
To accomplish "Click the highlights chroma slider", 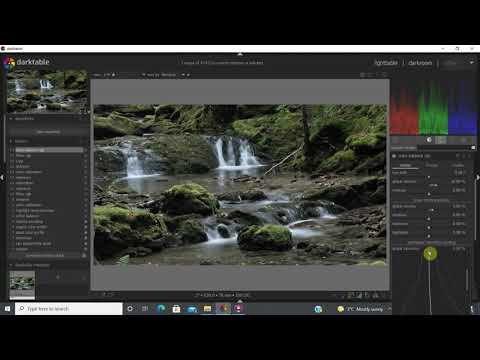I will 429,233.
